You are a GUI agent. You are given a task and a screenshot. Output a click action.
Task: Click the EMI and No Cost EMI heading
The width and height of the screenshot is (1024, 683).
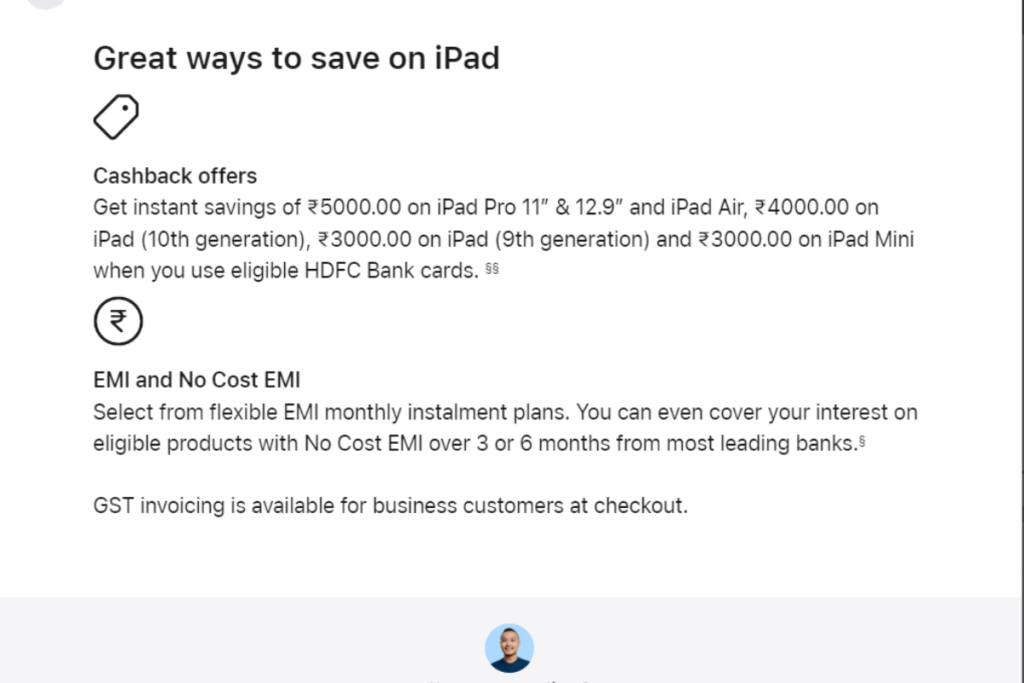197,379
